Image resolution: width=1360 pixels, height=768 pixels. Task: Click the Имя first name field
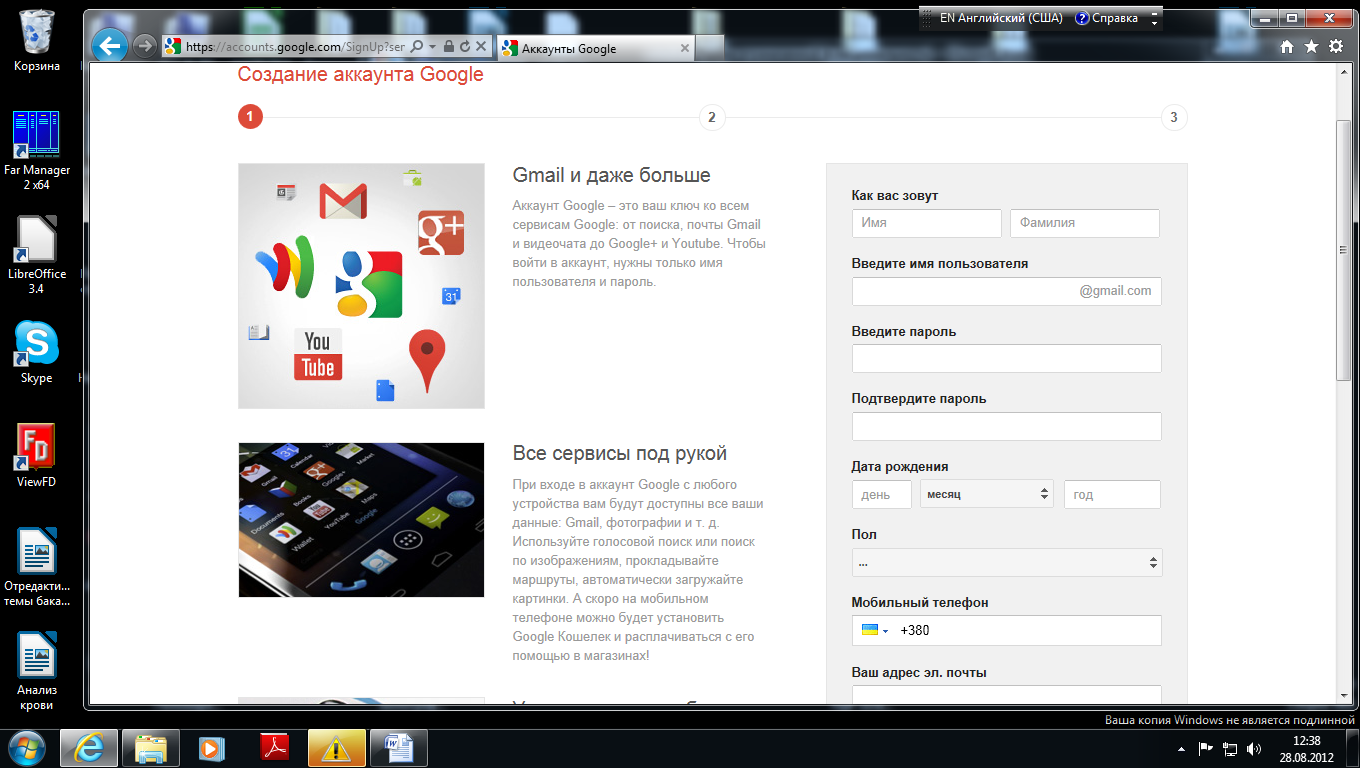(x=927, y=223)
